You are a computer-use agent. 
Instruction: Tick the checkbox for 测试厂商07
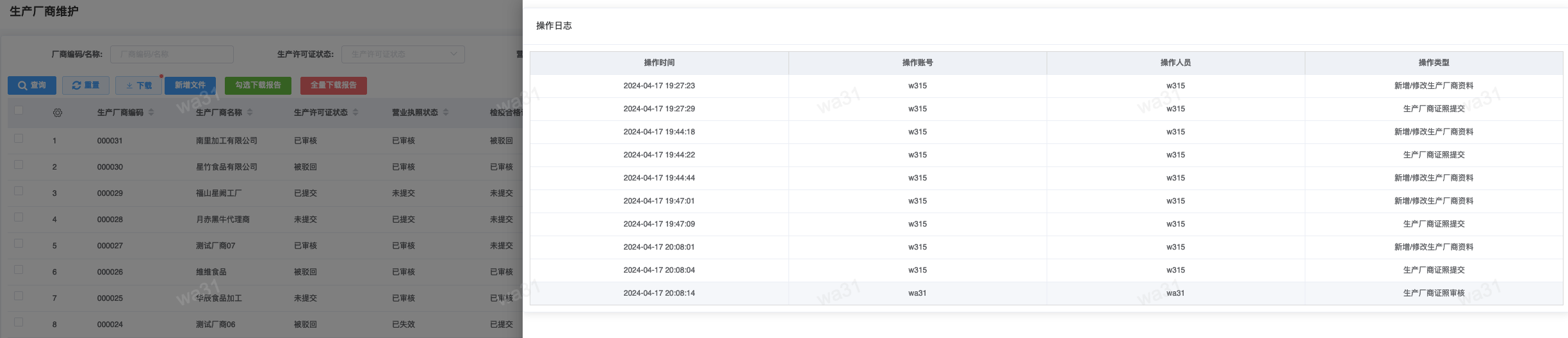(x=19, y=243)
